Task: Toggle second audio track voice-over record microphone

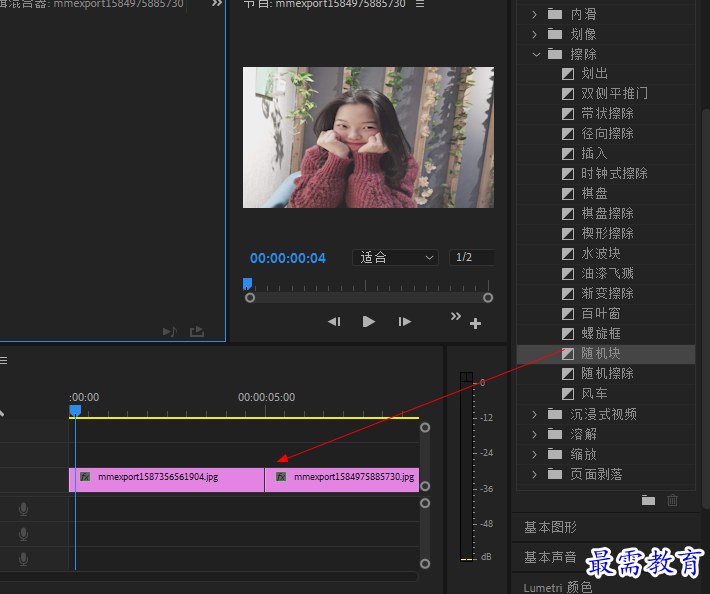Action: tap(24, 534)
